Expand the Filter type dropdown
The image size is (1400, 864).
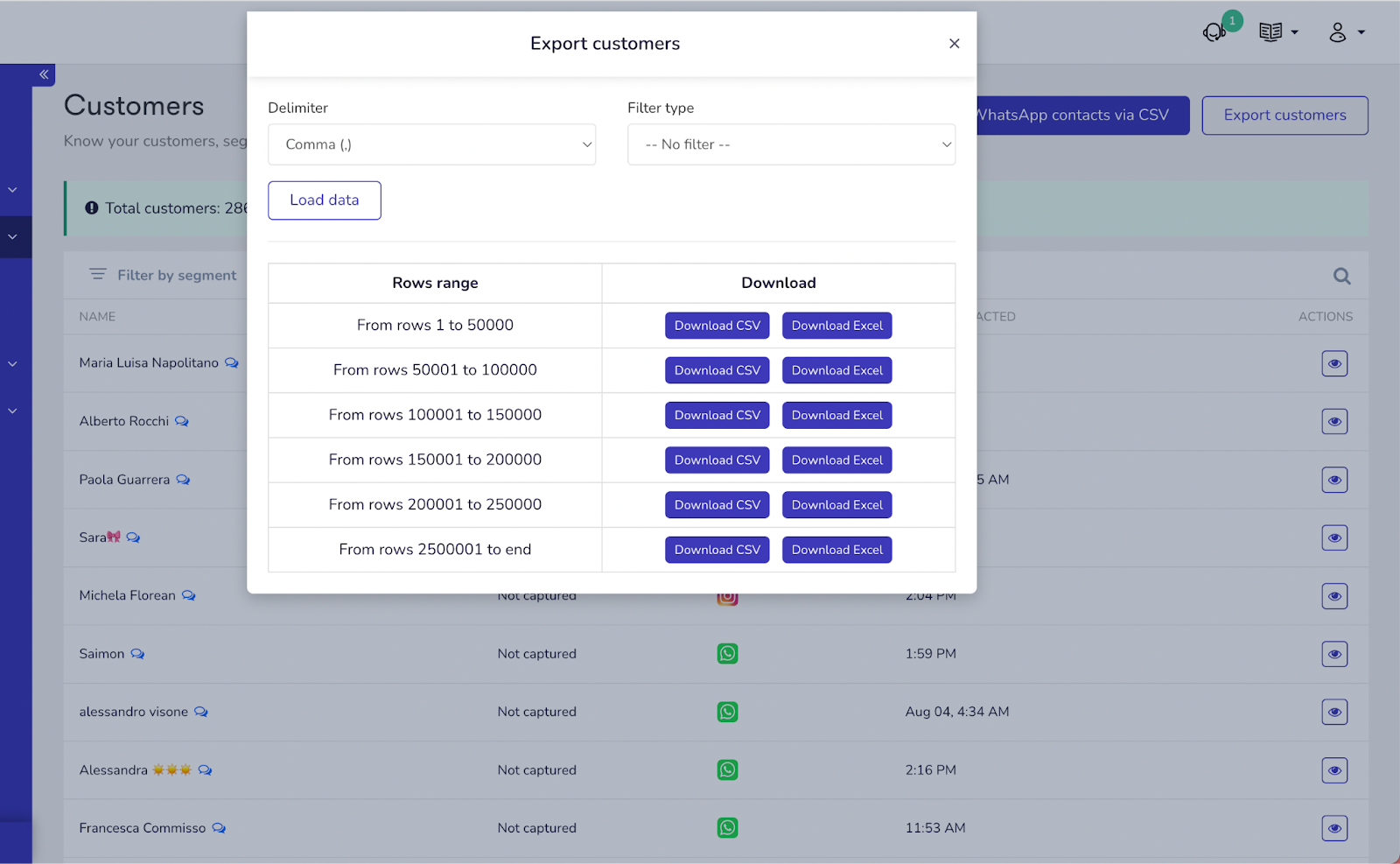791,144
